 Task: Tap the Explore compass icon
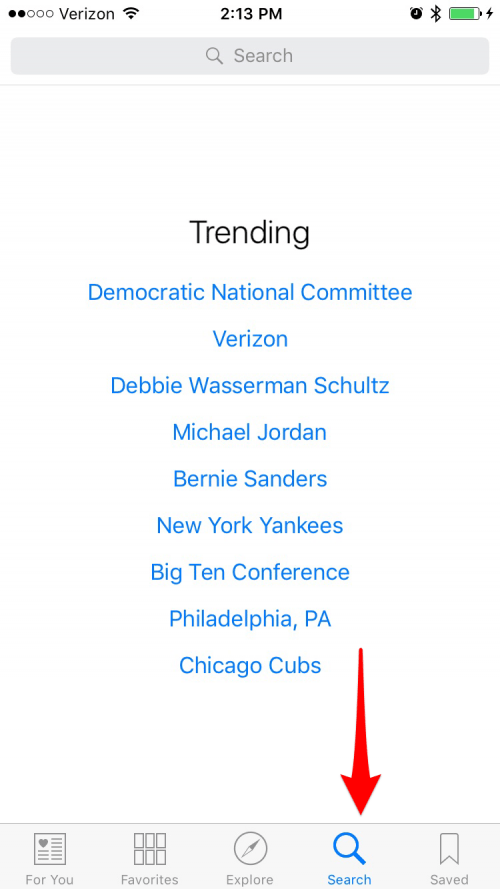(x=250, y=849)
